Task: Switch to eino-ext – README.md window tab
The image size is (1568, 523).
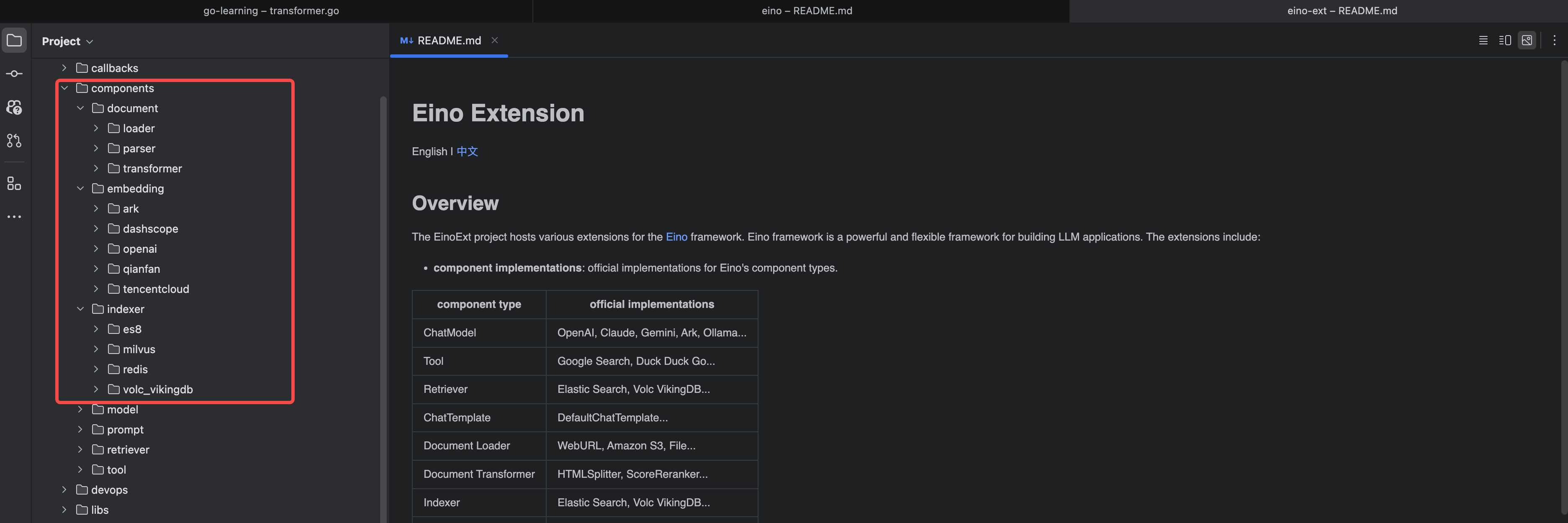Action: click(1342, 11)
